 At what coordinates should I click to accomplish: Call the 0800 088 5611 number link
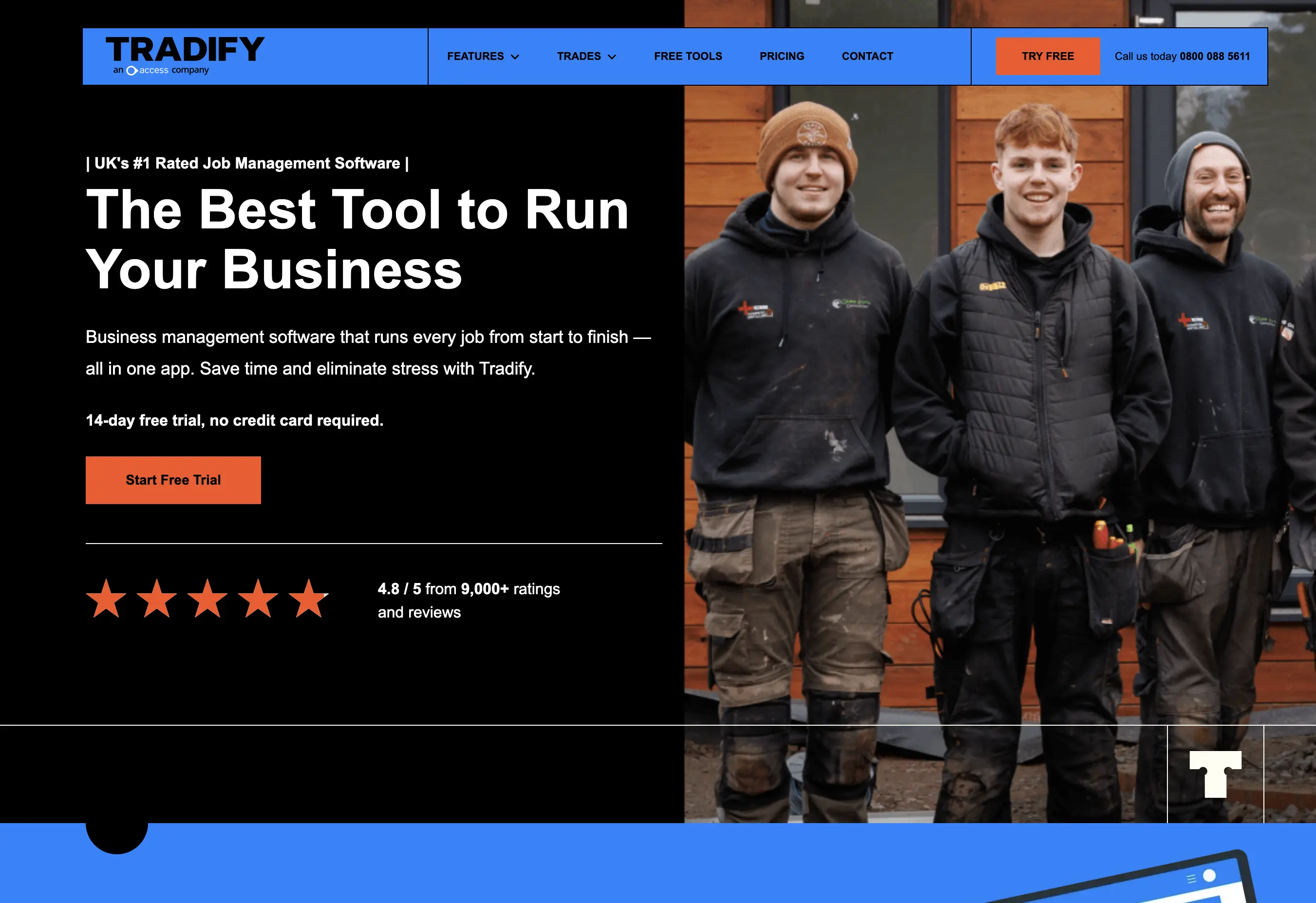tap(1215, 56)
